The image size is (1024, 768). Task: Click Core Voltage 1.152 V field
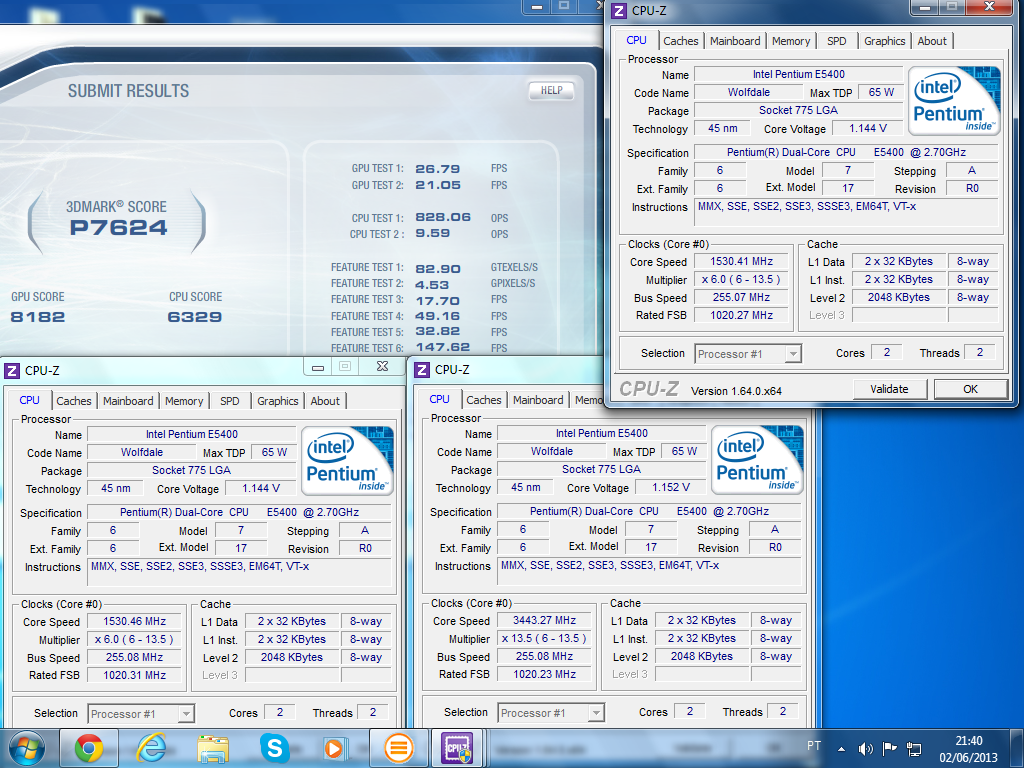671,487
